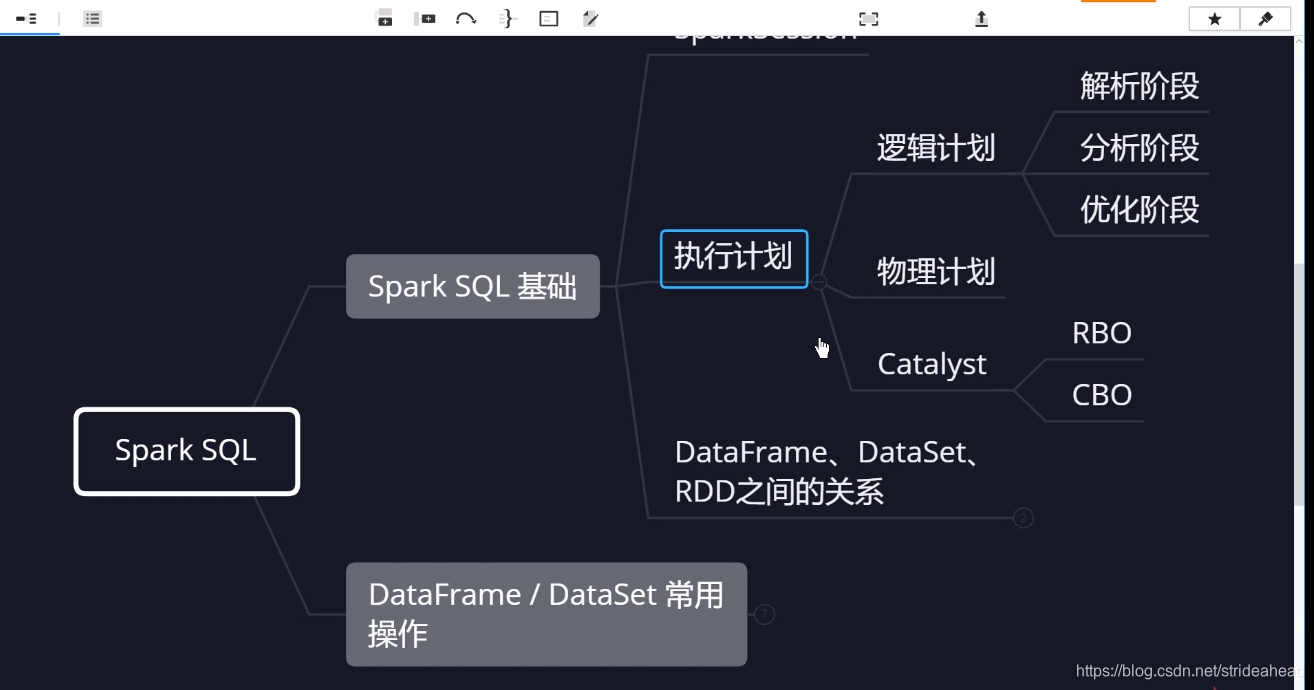The height and width of the screenshot is (690, 1314).
Task: Select the CBO node
Action: click(x=1102, y=395)
